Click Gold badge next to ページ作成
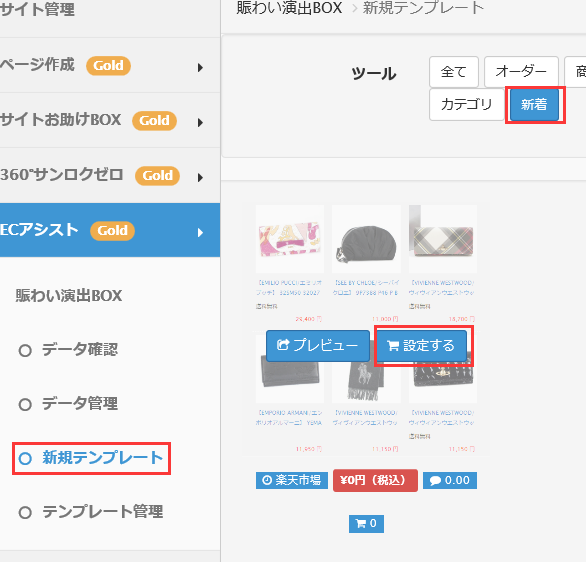 tap(108, 66)
